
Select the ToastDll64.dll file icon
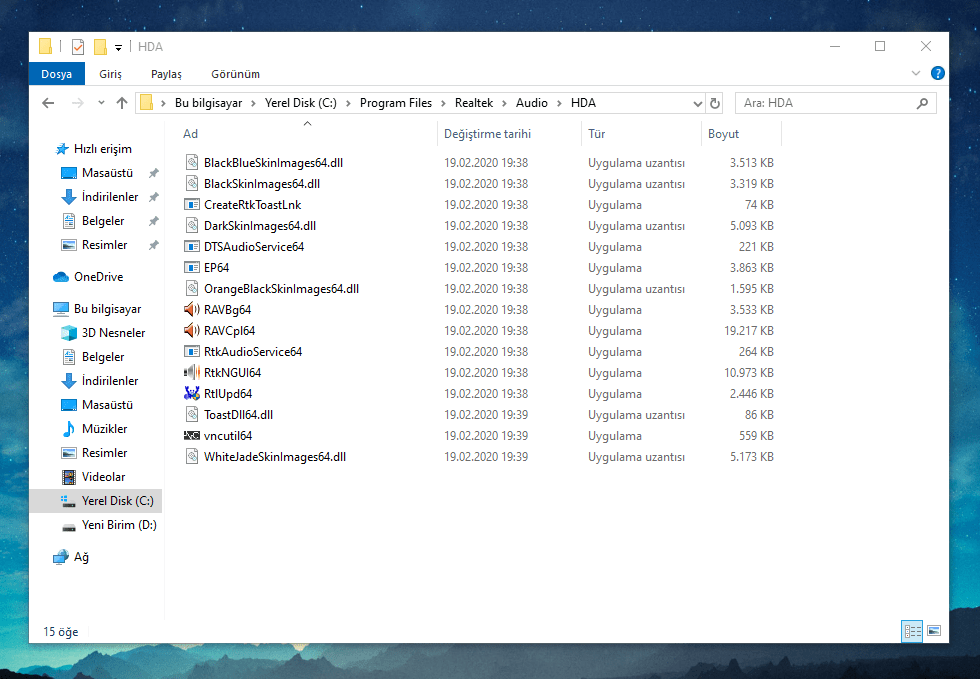tap(192, 415)
